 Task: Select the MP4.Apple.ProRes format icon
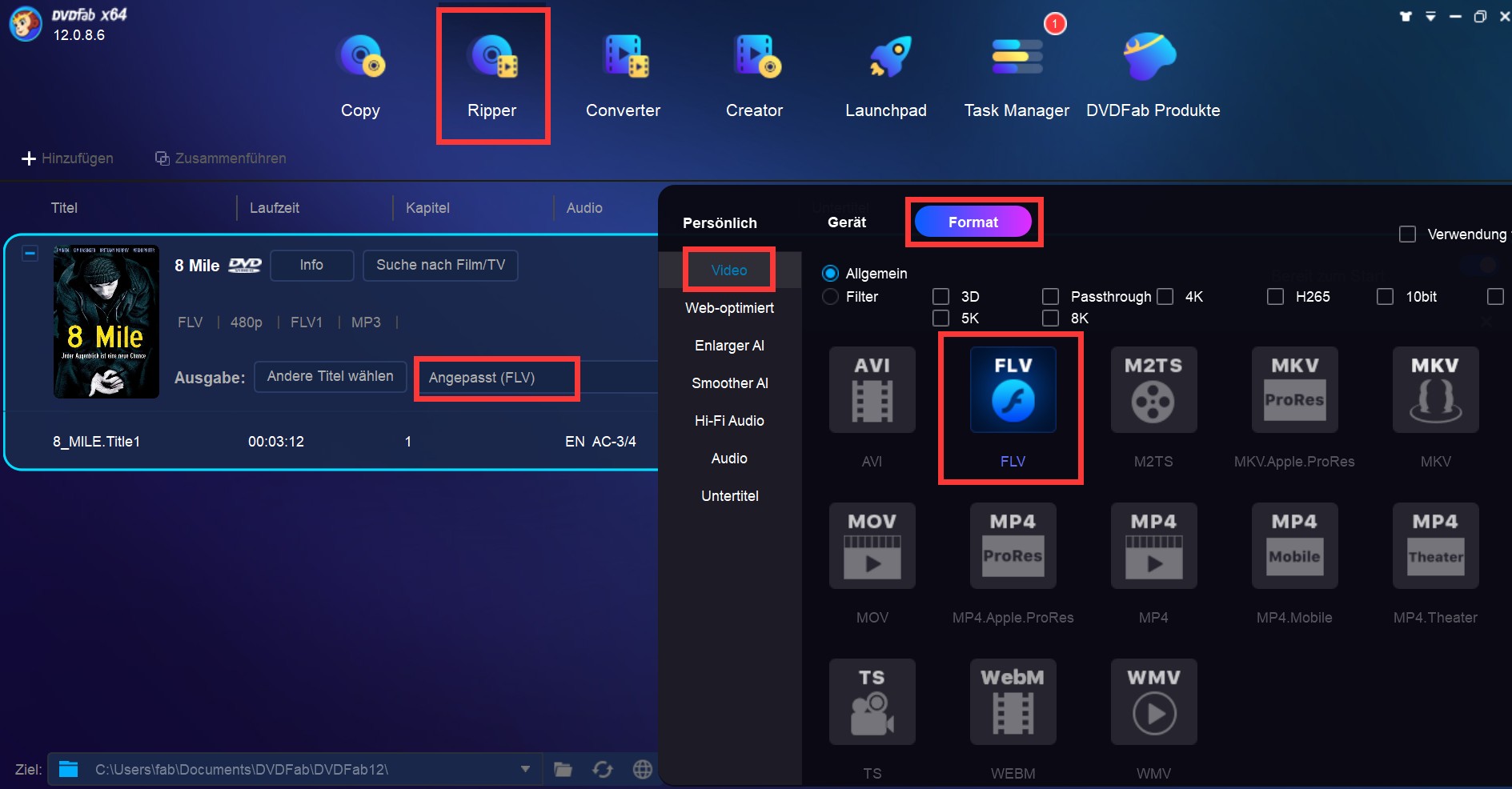tap(1013, 546)
